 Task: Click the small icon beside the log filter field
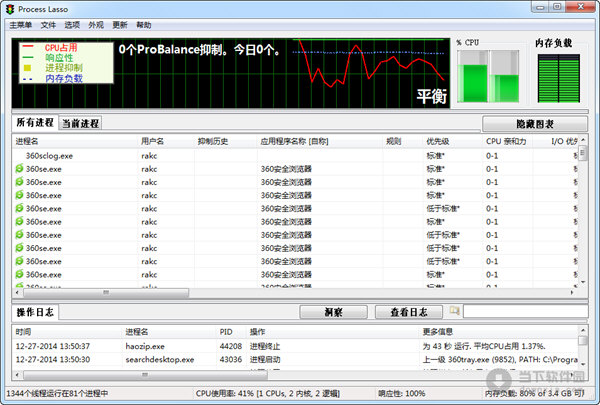[x=455, y=311]
